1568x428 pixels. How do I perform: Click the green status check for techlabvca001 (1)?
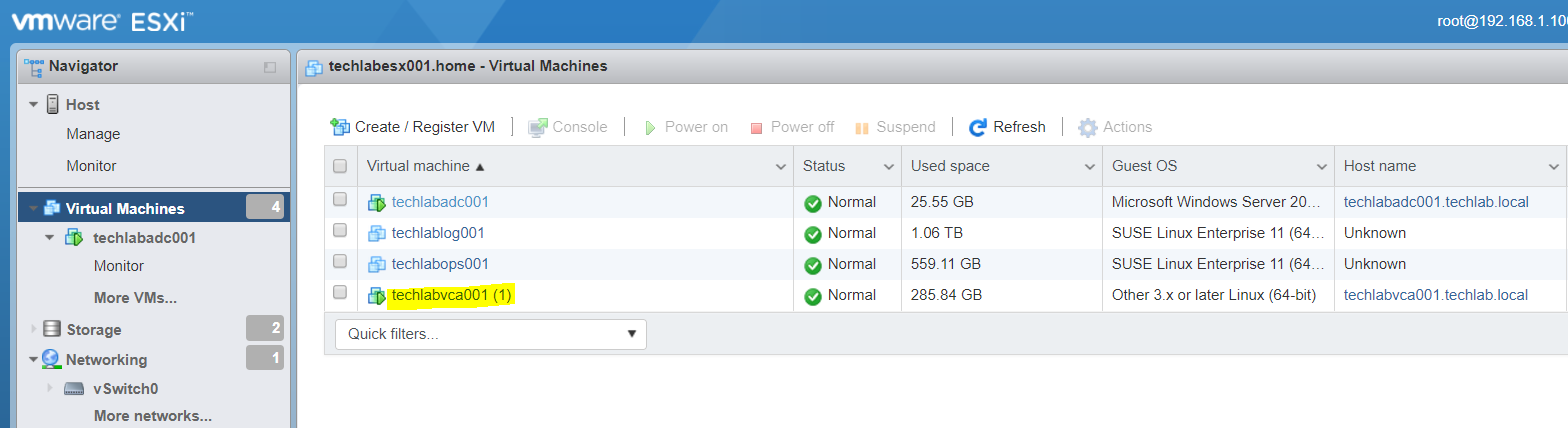(x=813, y=296)
